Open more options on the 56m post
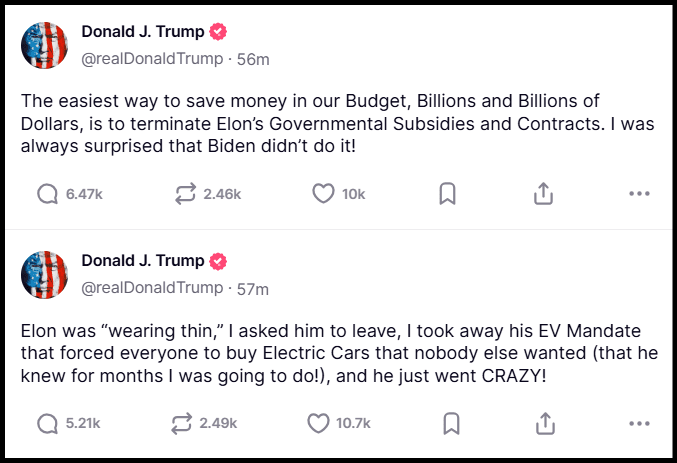677x463 pixels. 639,193
